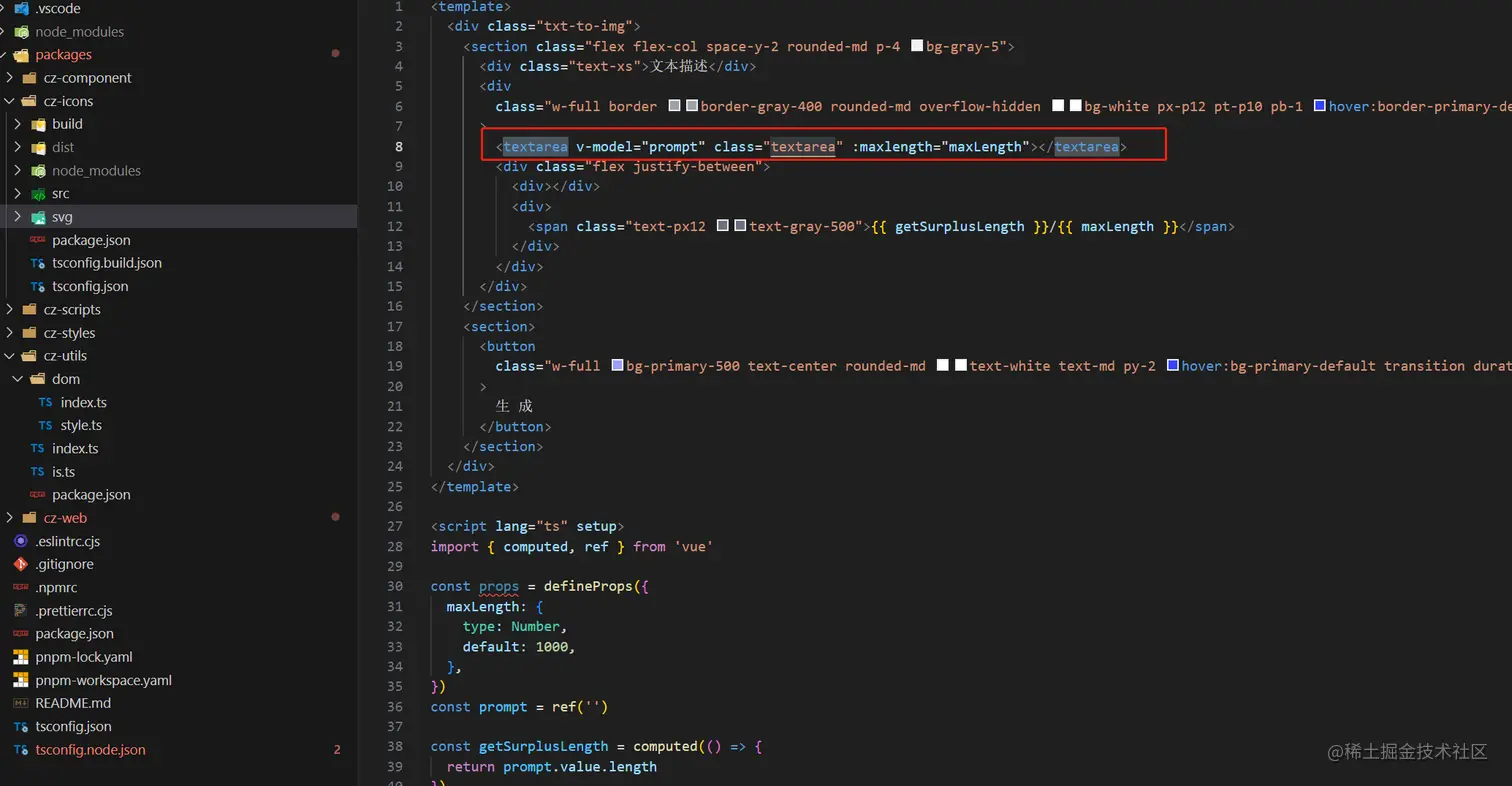
Task: Expand the cz-web folder chevron
Action: pyautogui.click(x=8, y=518)
